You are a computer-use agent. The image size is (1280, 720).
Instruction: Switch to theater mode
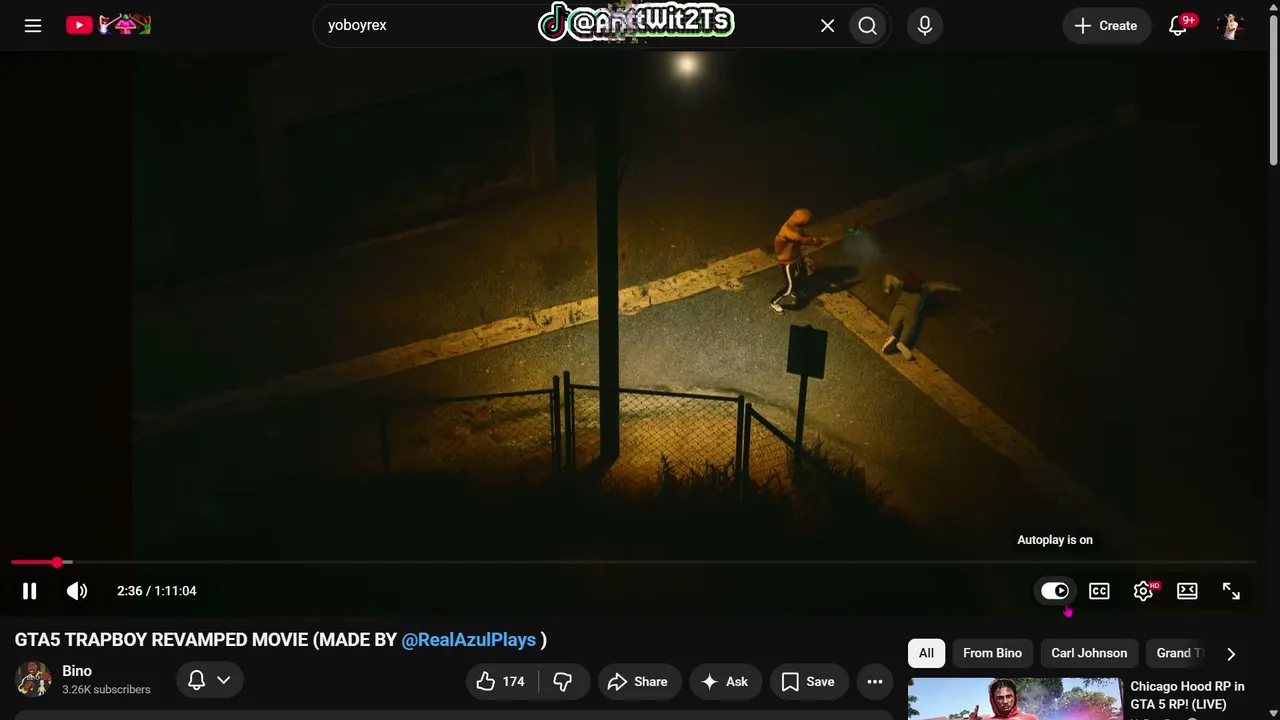[1187, 591]
